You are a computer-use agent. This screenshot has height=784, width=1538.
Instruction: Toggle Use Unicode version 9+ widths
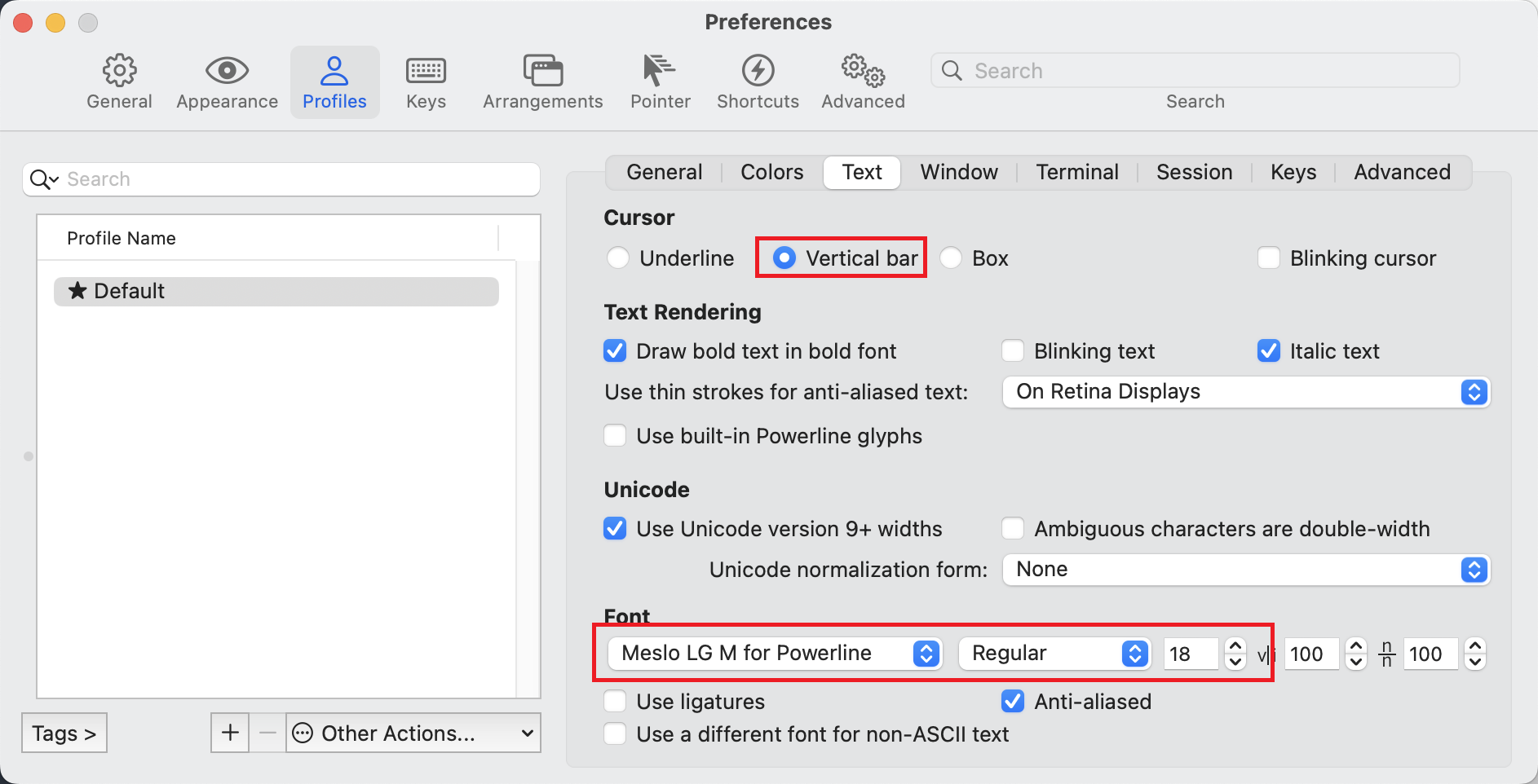615,529
